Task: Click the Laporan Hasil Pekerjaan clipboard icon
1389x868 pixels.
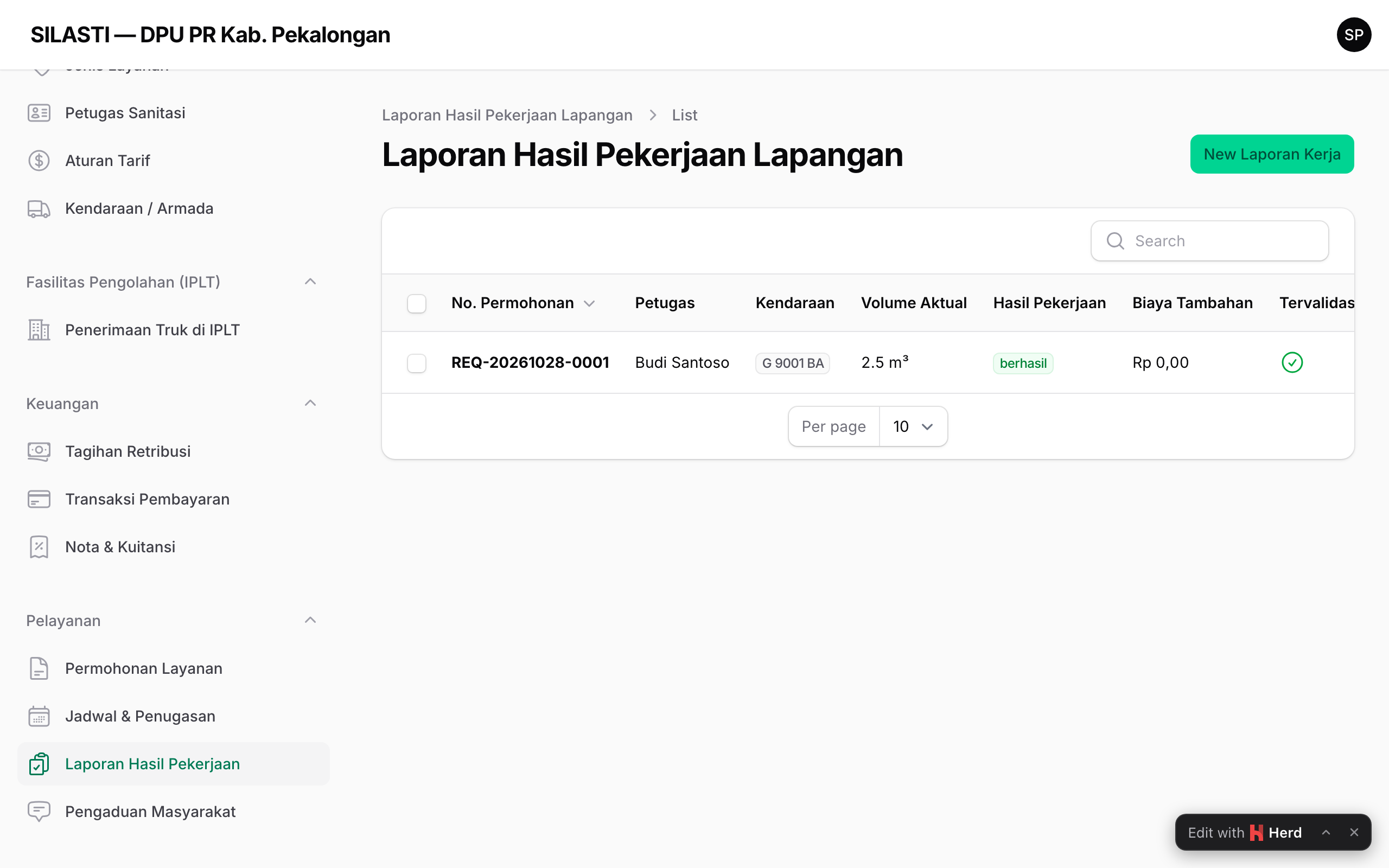Action: (39, 764)
